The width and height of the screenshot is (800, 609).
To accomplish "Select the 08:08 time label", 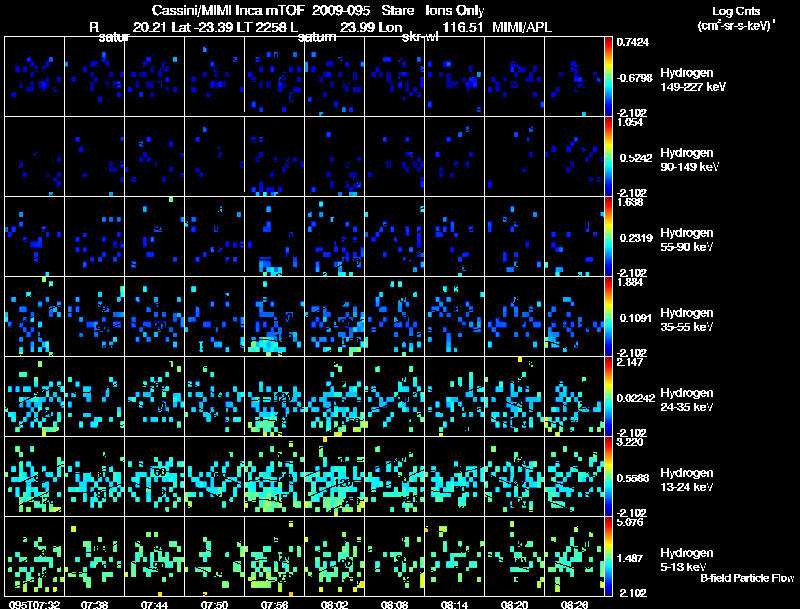I will 393,604.
